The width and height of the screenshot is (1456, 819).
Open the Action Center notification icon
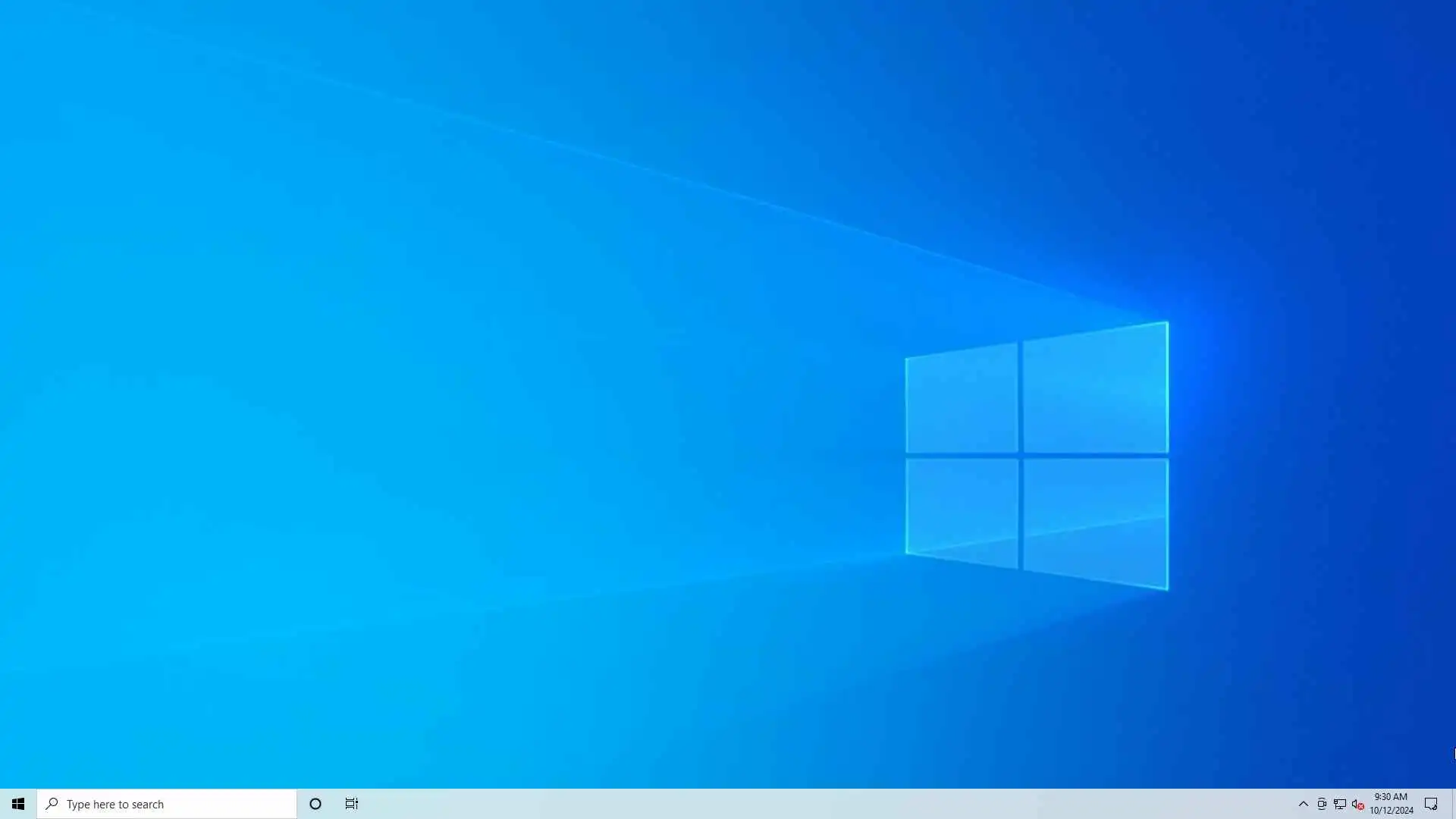(x=1431, y=804)
